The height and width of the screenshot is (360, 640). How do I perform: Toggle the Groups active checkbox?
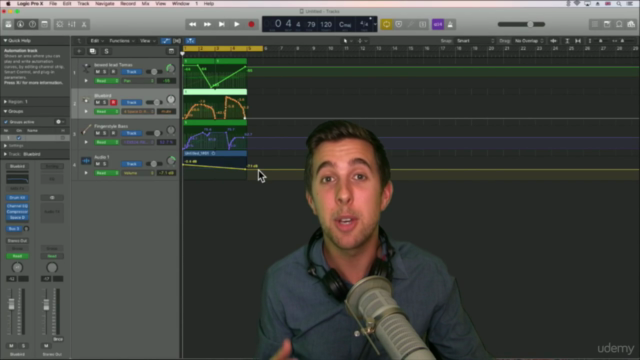click(x=6, y=122)
